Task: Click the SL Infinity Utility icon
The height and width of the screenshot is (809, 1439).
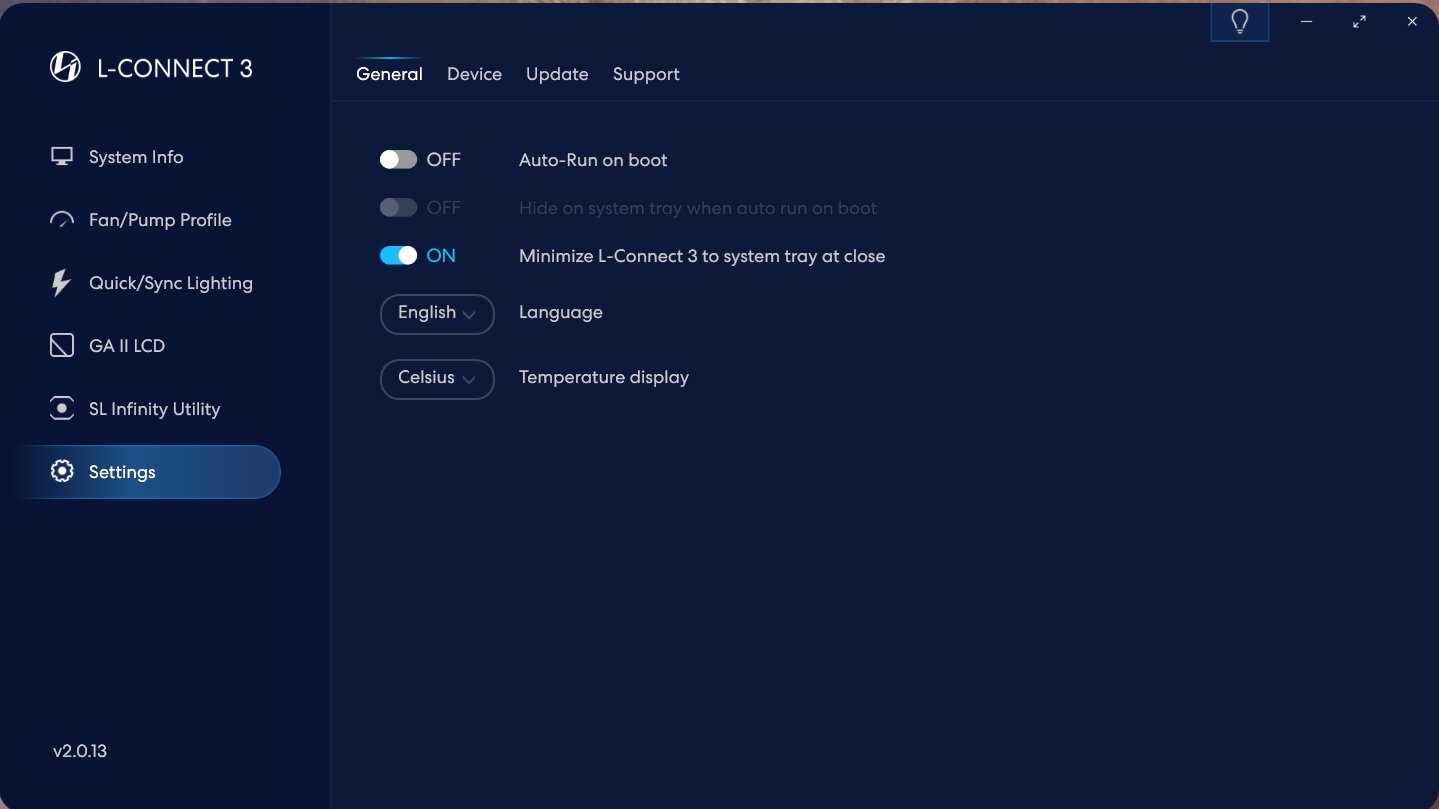Action: click(x=62, y=409)
